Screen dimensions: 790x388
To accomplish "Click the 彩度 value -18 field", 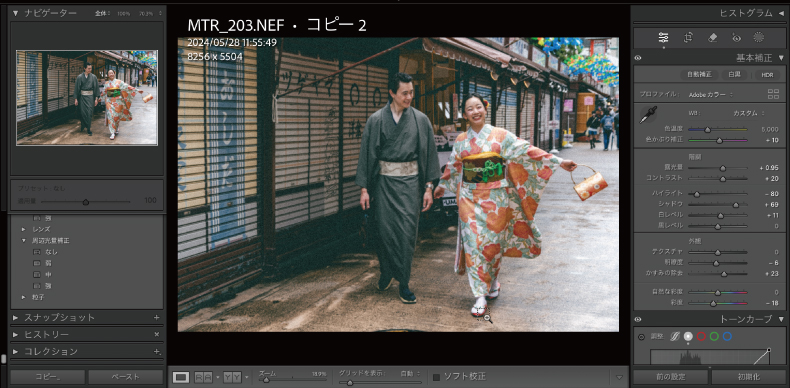I will coord(772,303).
